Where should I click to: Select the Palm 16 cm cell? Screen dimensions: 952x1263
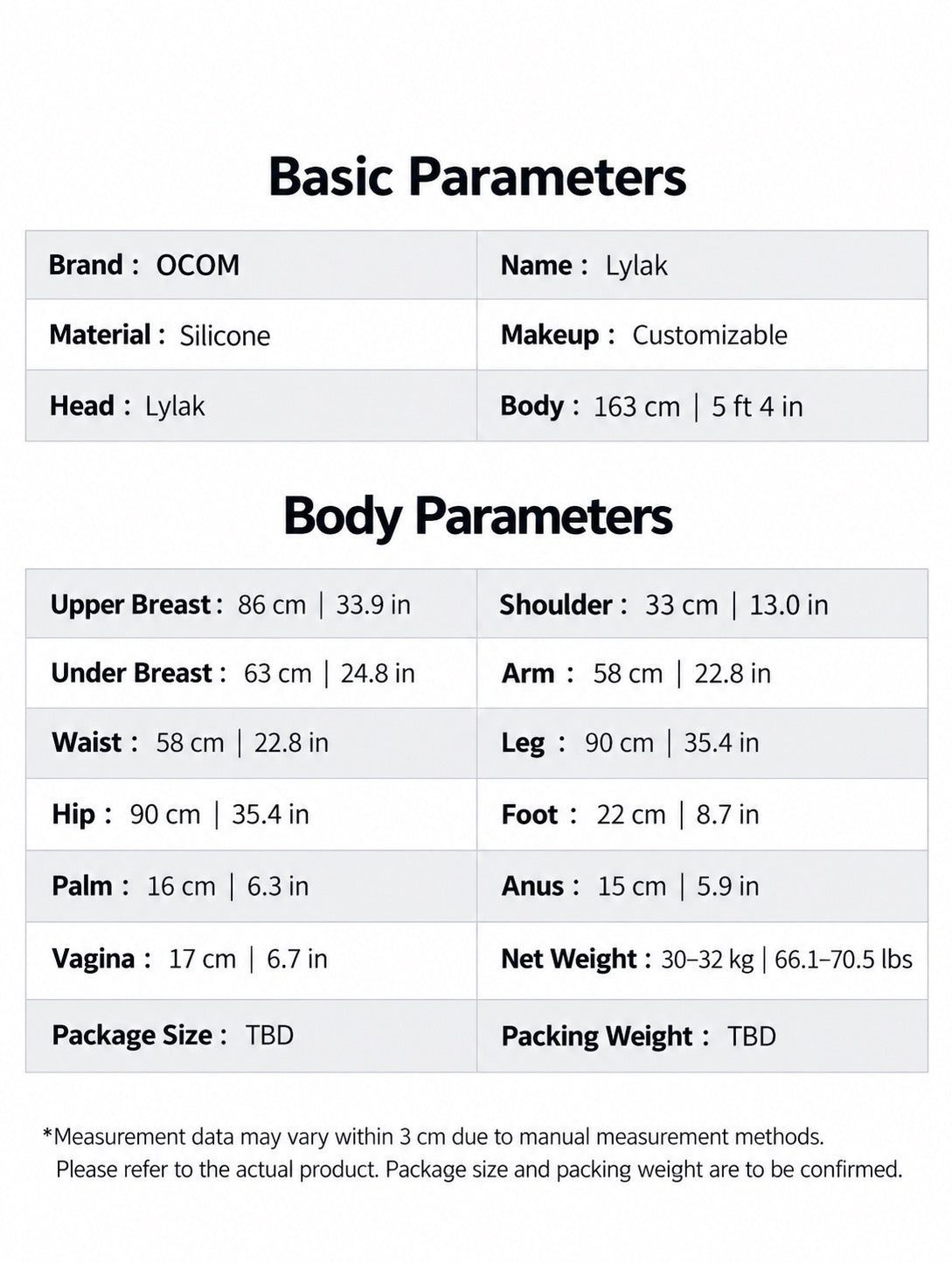(251, 886)
